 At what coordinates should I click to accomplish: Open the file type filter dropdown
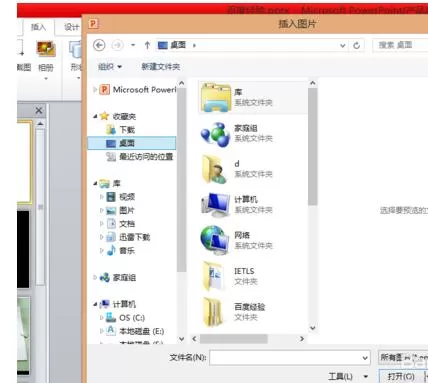click(x=403, y=358)
